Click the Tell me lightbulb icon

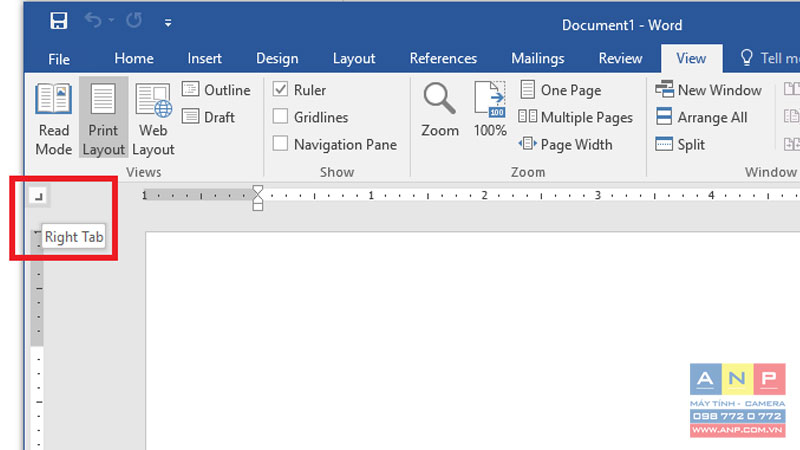pyautogui.click(x=746, y=58)
